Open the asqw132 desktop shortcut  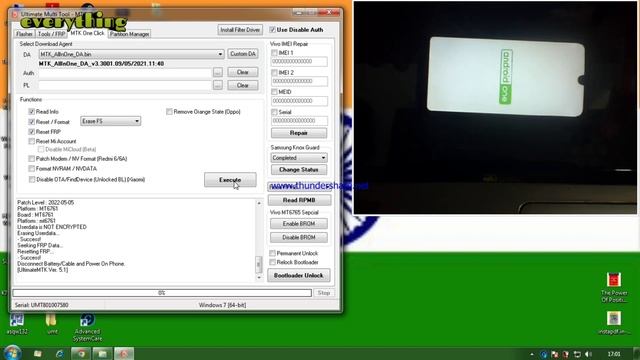[17, 324]
